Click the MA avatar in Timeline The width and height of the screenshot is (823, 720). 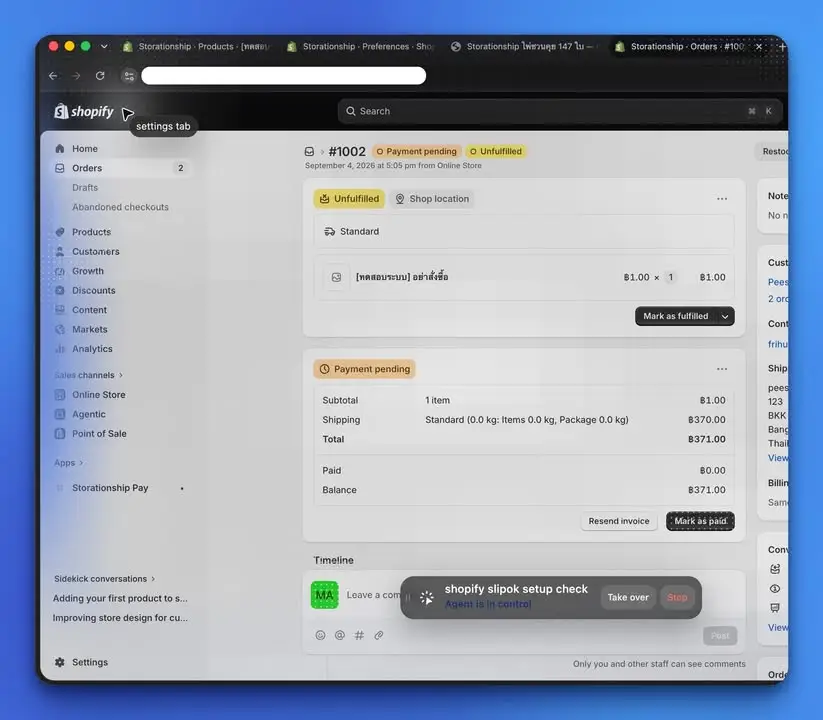[324, 595]
